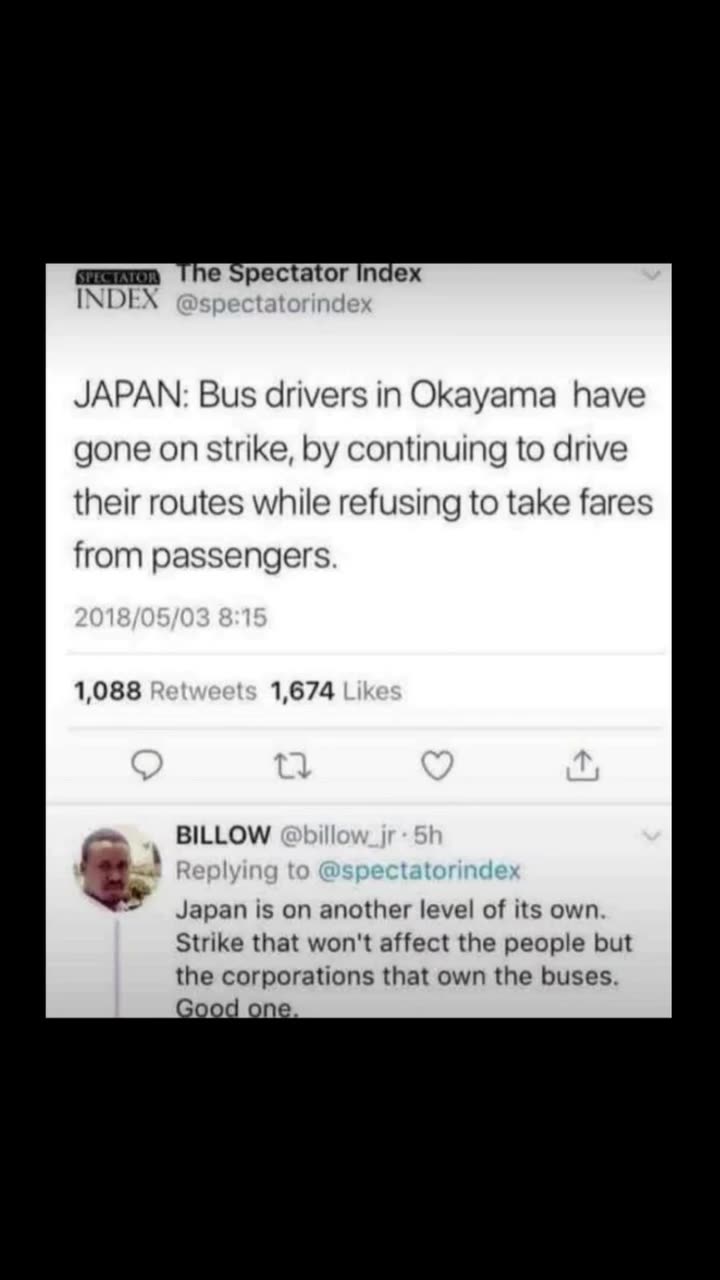Open @spectatorindex handle under the name
Image resolution: width=720 pixels, height=1280 pixels.
coord(274,304)
